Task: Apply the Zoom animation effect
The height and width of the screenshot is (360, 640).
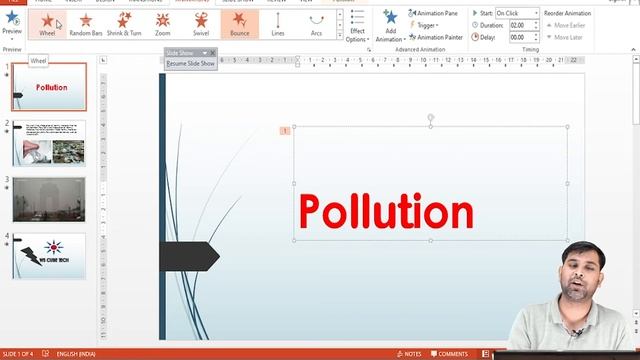Action: pos(162,24)
